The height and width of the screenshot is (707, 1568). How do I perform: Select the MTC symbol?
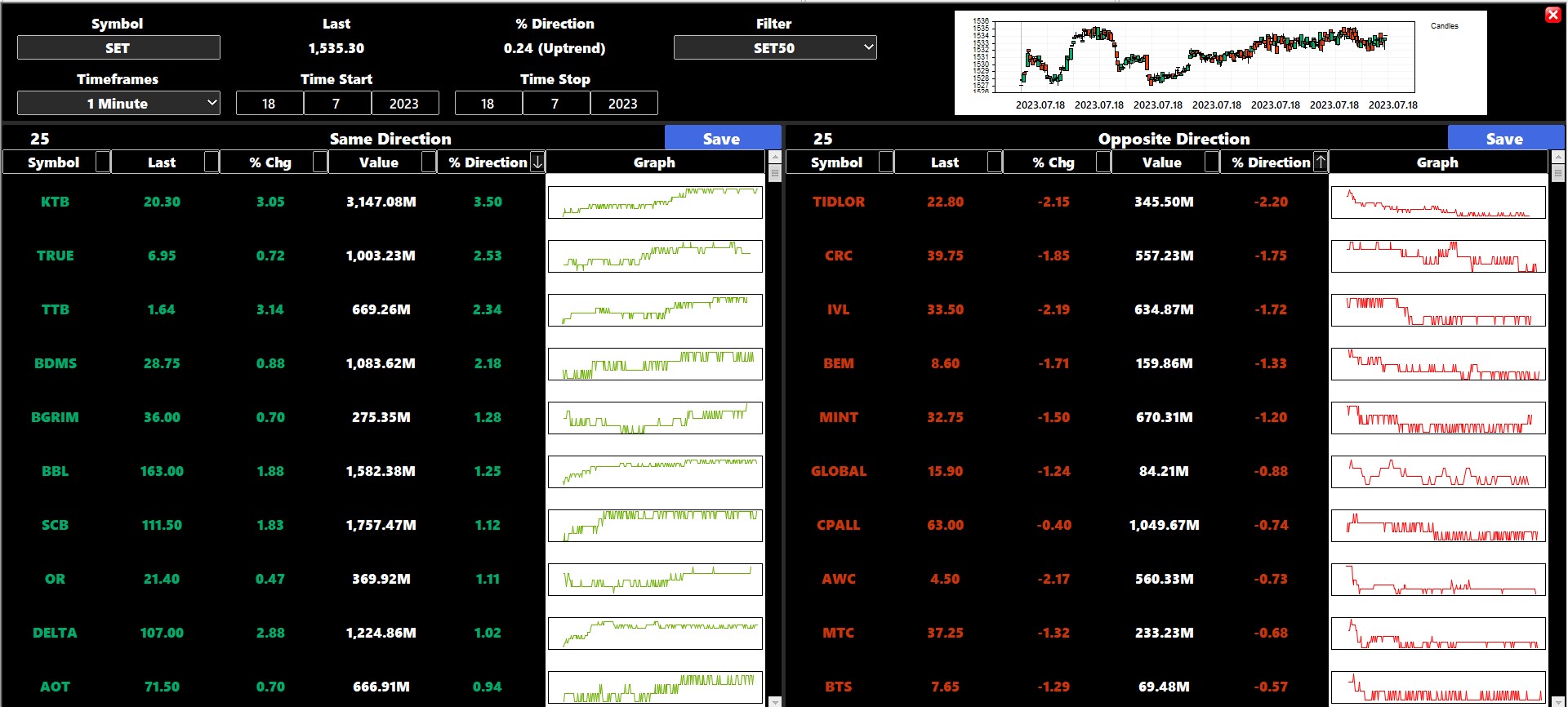point(839,633)
